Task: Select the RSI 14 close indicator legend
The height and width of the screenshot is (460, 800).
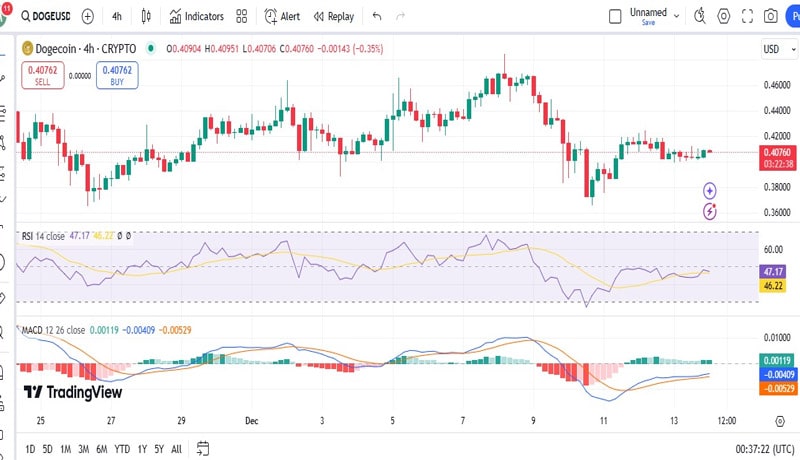Action: [43, 236]
